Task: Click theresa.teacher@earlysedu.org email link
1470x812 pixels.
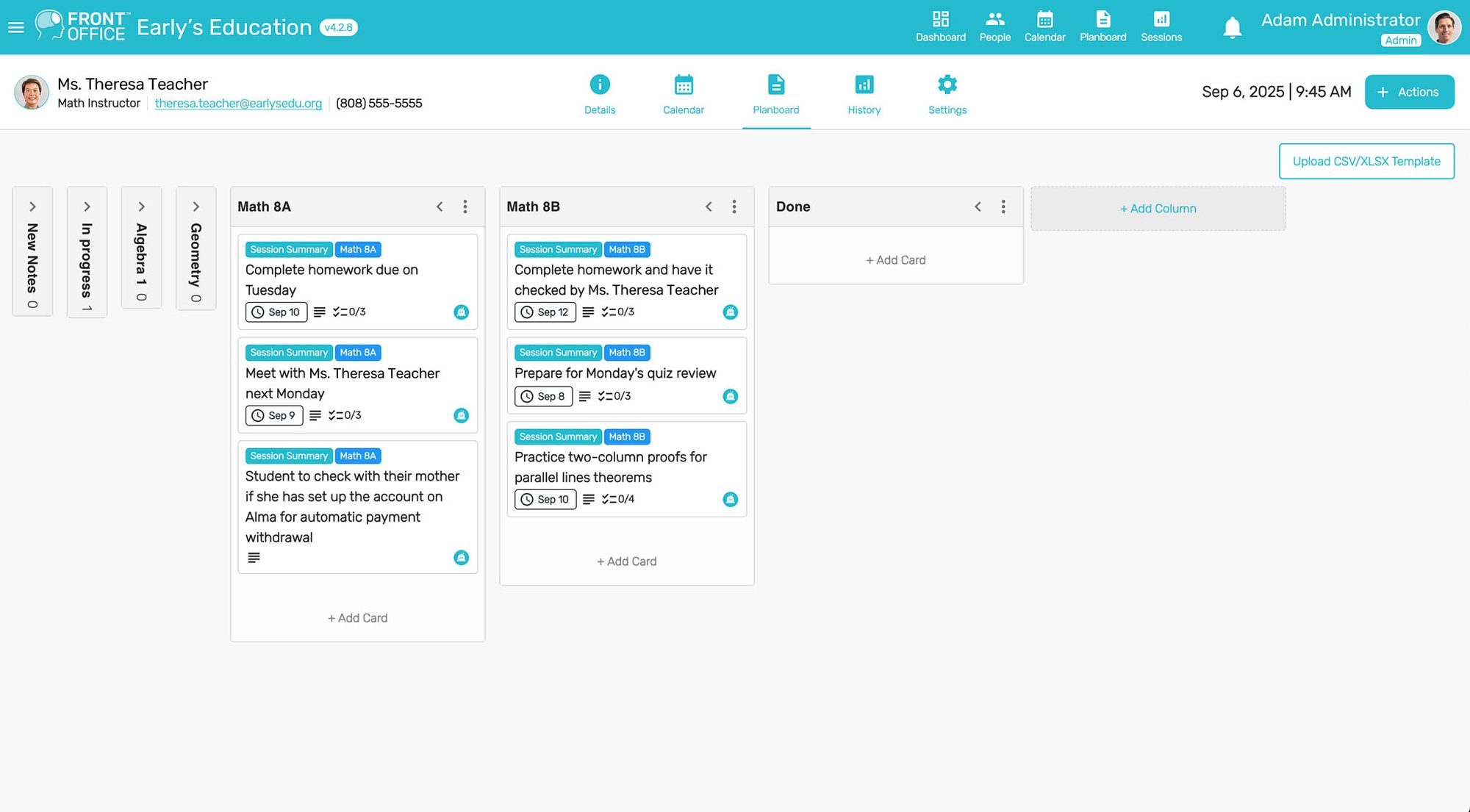Action: point(238,103)
